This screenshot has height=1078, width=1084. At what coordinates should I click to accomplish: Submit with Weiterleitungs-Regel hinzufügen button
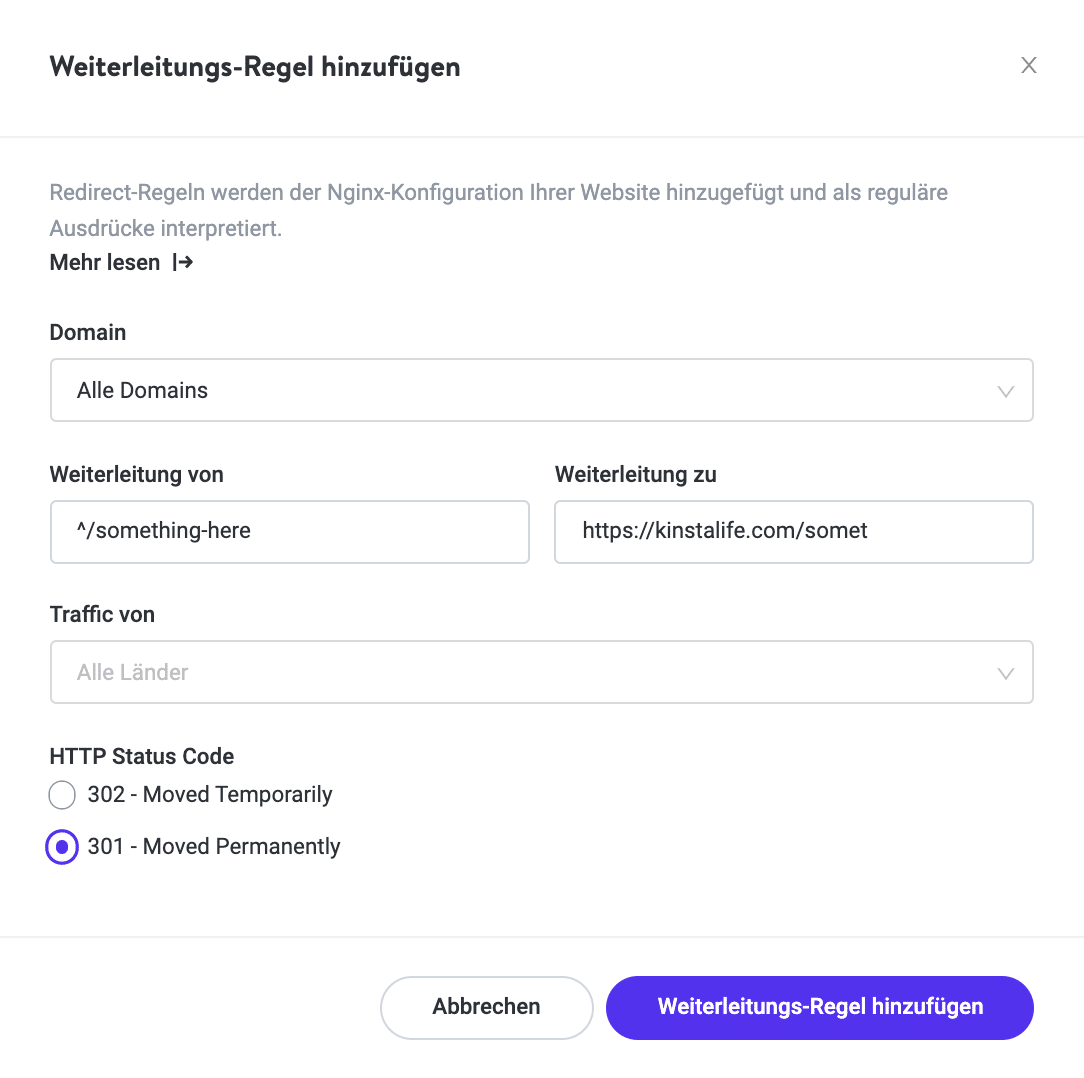pyautogui.click(x=819, y=1007)
